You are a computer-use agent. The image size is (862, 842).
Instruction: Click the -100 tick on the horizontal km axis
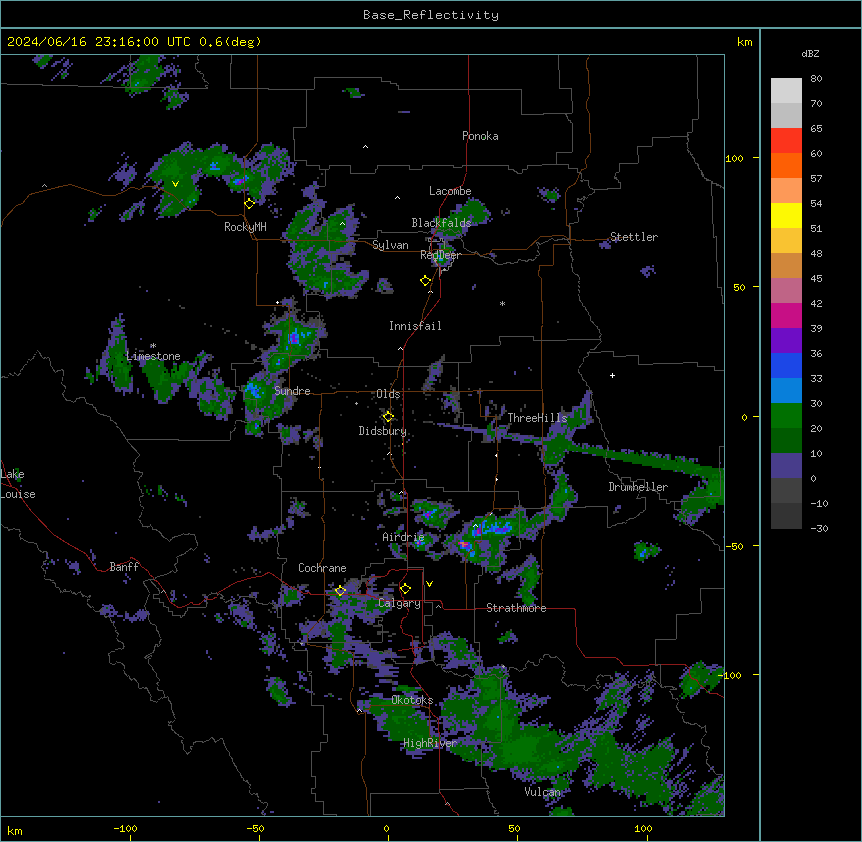click(125, 828)
